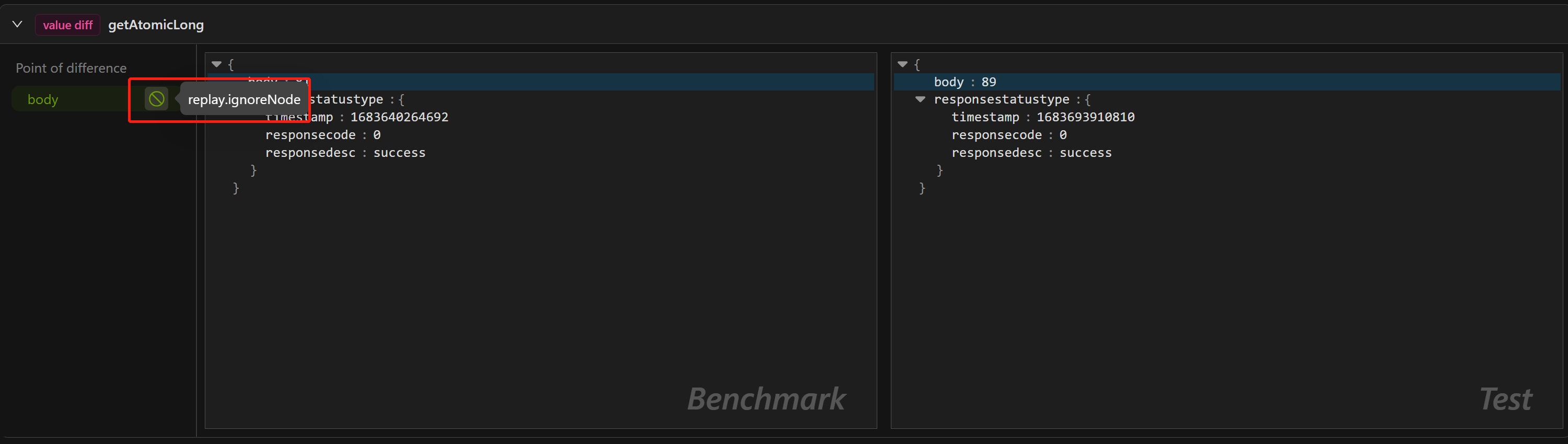Click the 'responsestatustype' key in Test panel

tap(1001, 99)
